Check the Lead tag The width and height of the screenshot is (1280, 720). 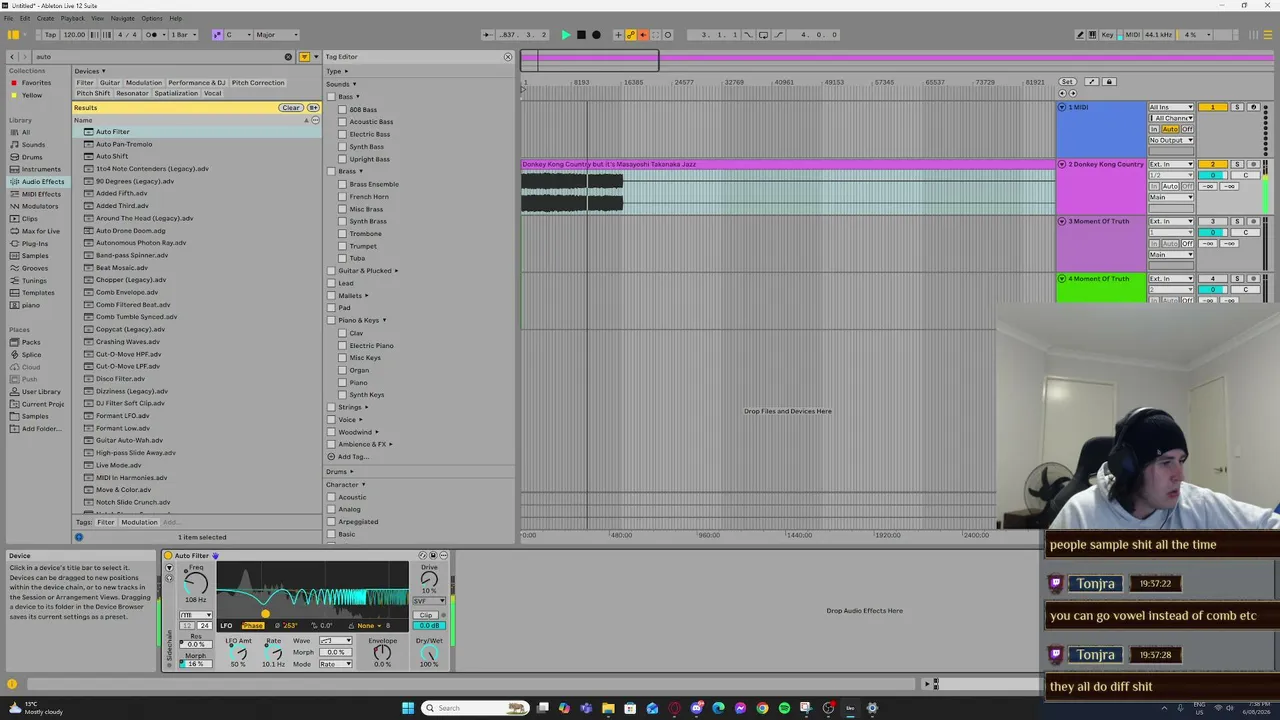click(x=331, y=283)
